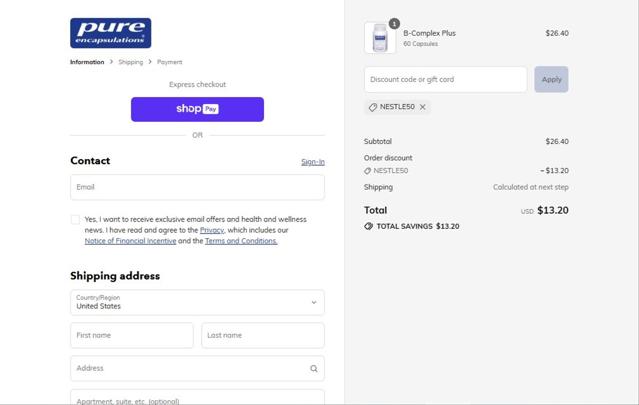Open the Terms and Conditions link
Image resolution: width=639 pixels, height=405 pixels.
click(241, 241)
